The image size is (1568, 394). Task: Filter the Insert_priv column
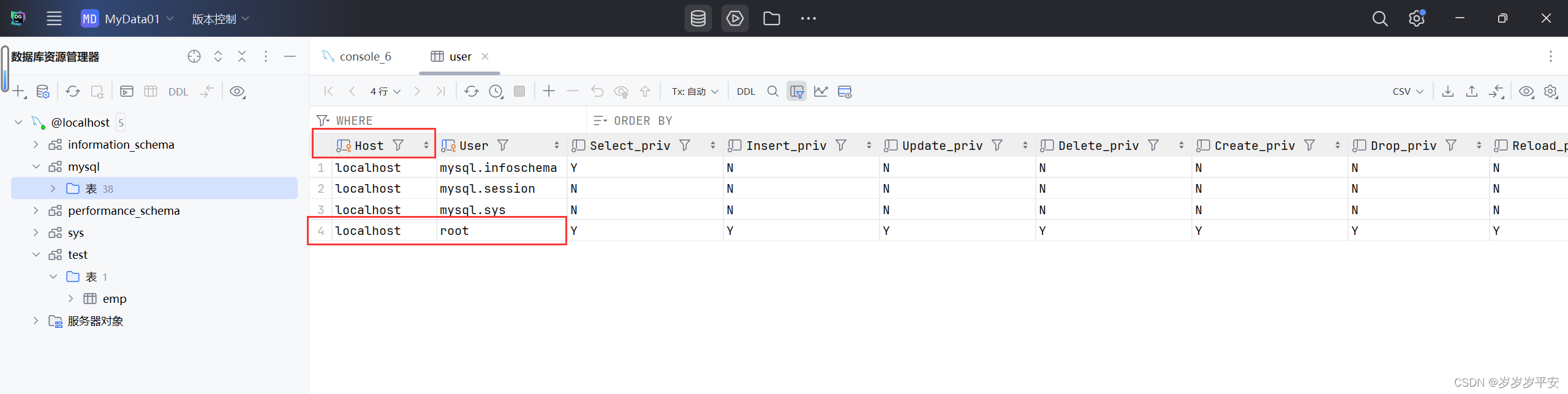[x=841, y=145]
